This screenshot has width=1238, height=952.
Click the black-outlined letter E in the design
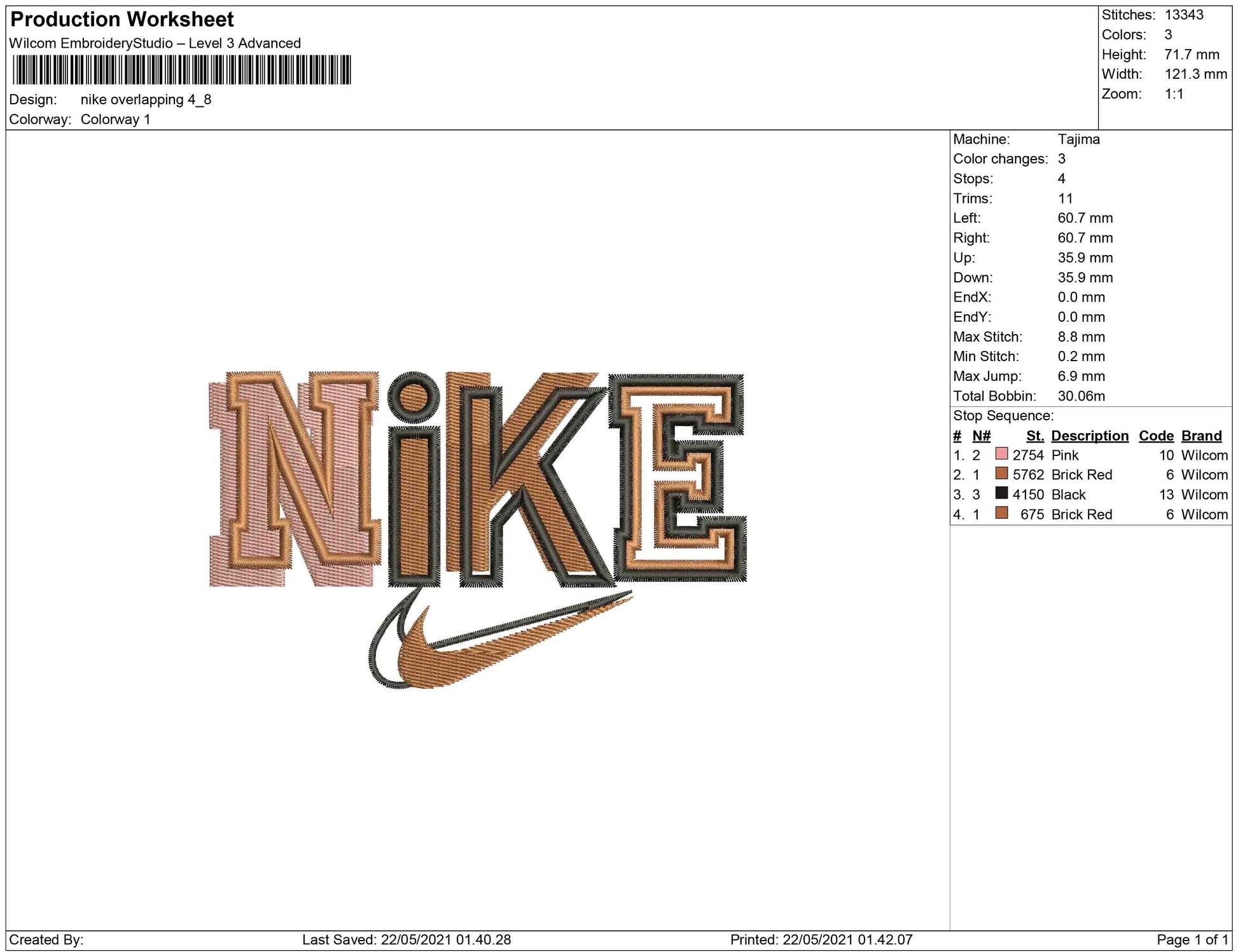click(678, 477)
